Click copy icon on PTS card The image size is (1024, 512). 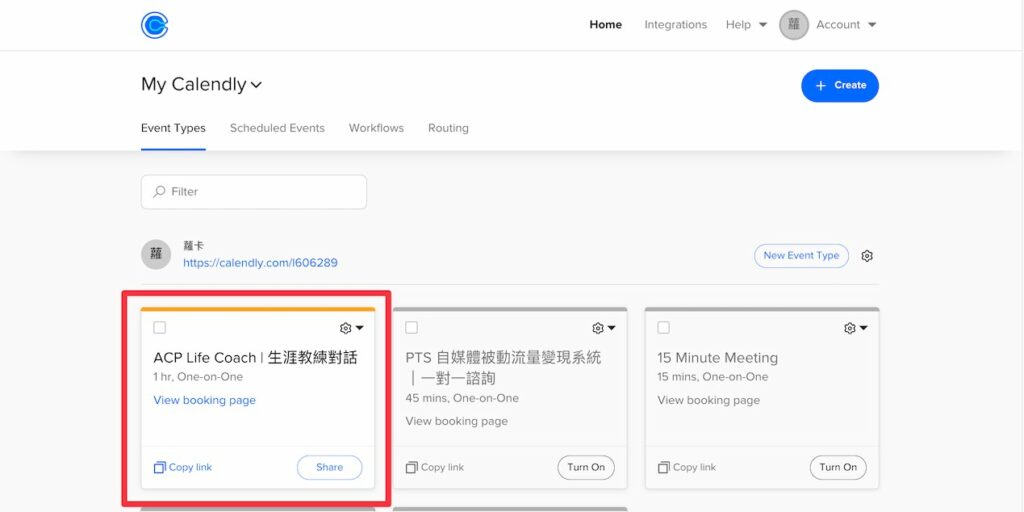tap(411, 468)
